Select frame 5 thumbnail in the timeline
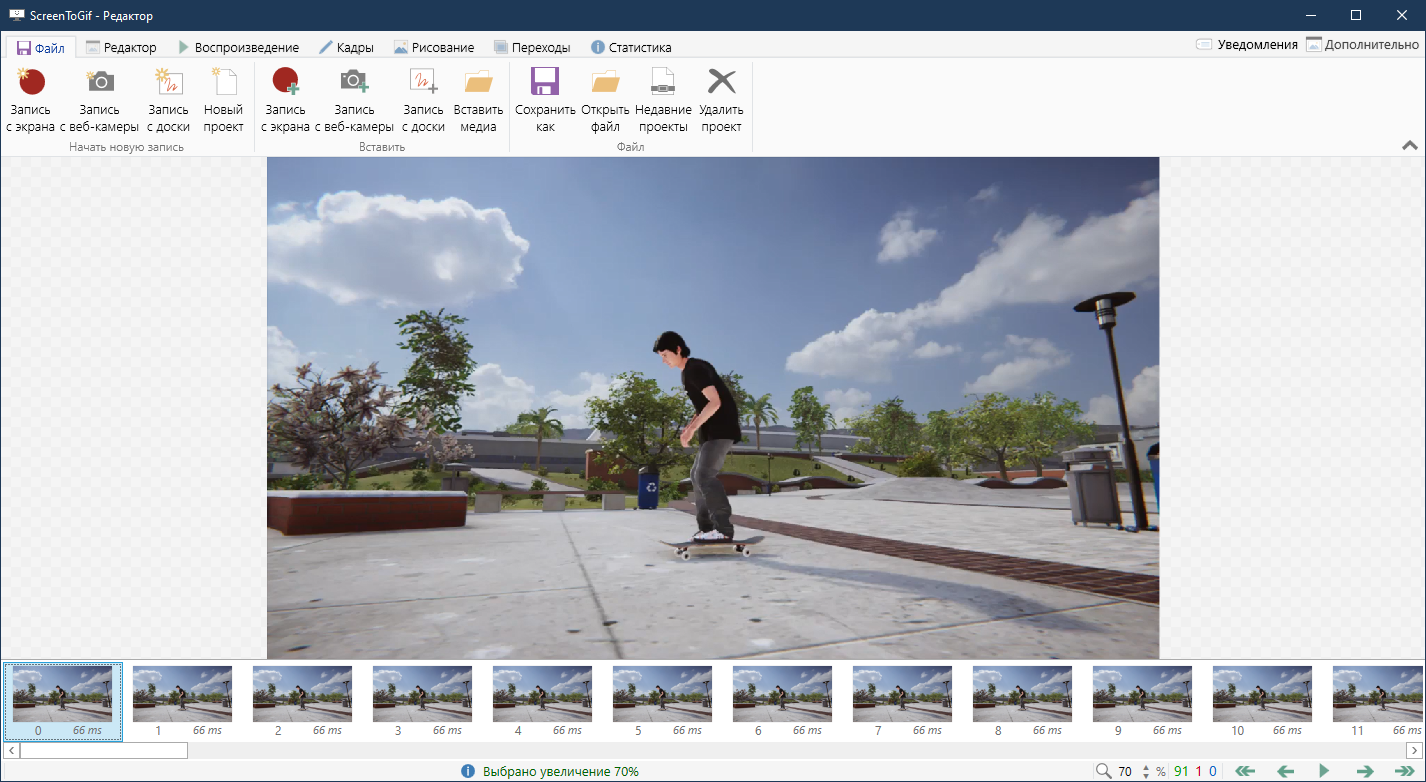 pos(662,695)
